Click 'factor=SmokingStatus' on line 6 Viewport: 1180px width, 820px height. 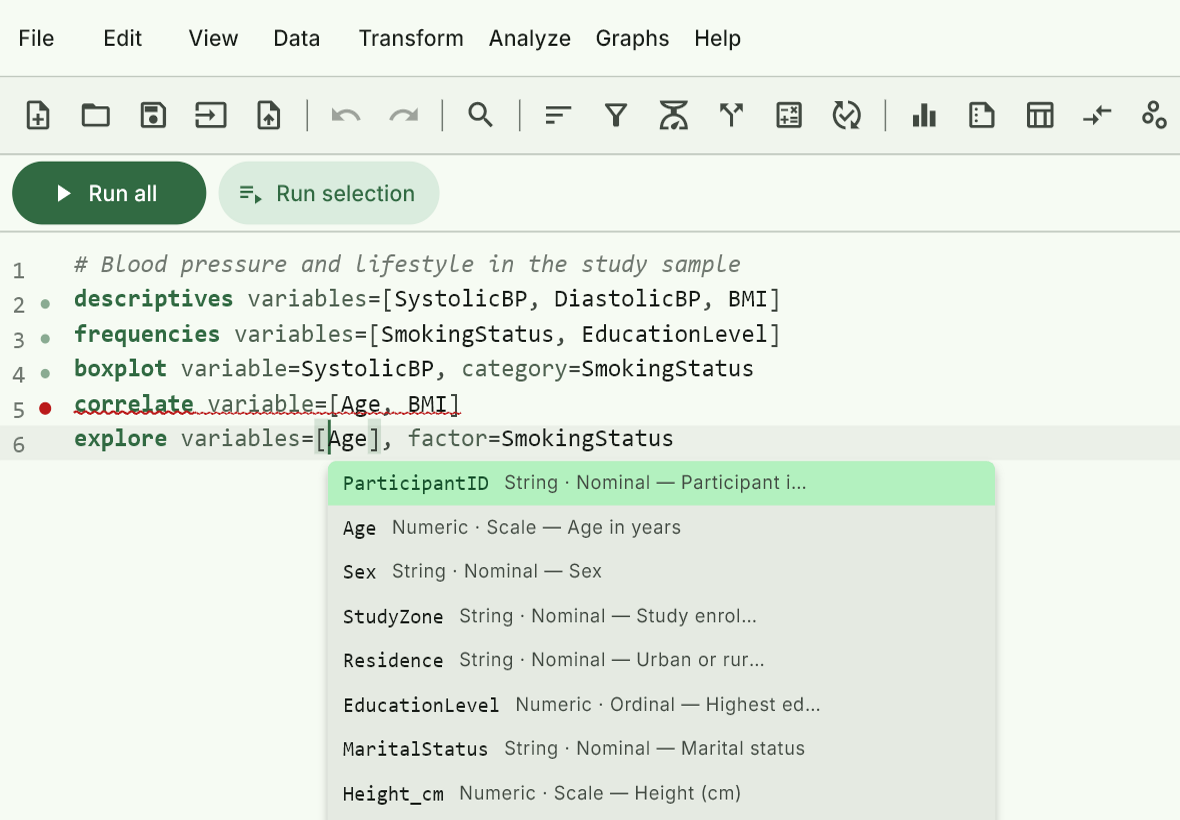(x=540, y=439)
